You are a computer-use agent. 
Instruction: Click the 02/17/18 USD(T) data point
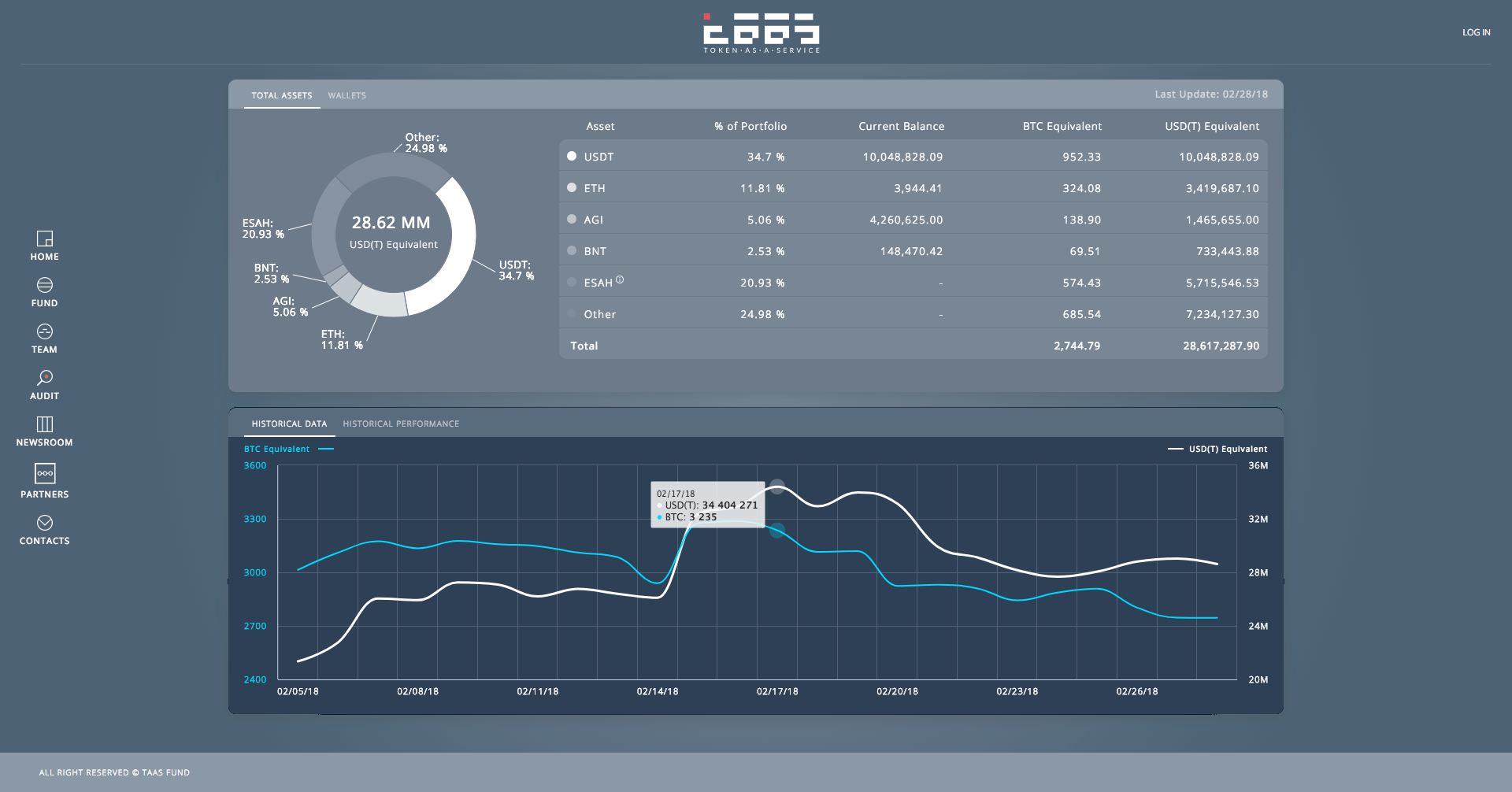pos(777,487)
